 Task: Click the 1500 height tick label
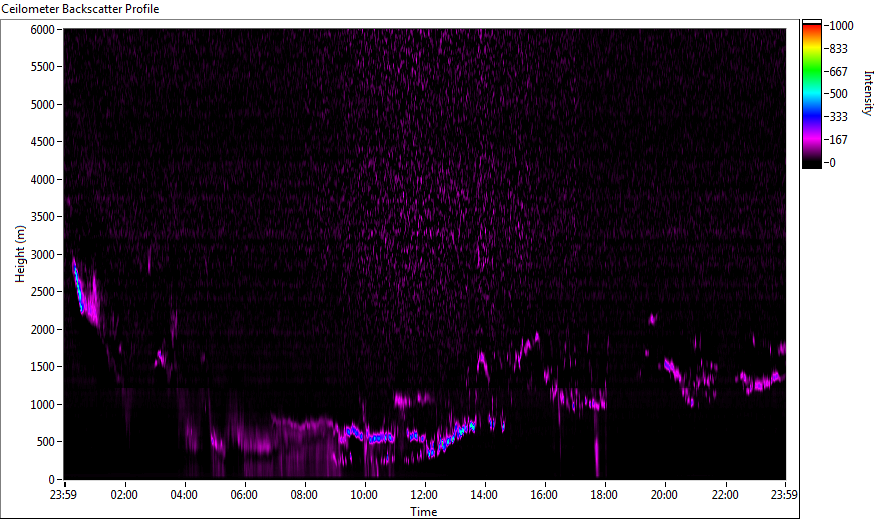coord(43,367)
